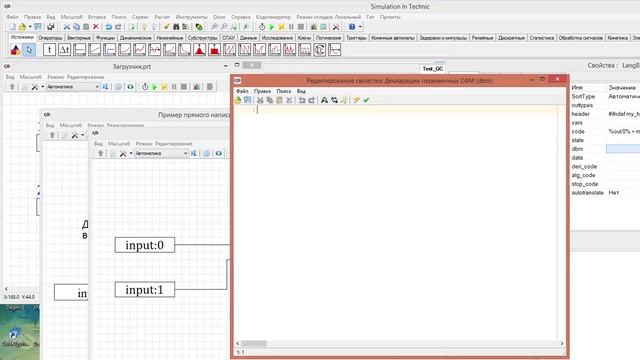The image size is (640, 360).
Task: Click blue help icon in main toolbar
Action: point(352,27)
